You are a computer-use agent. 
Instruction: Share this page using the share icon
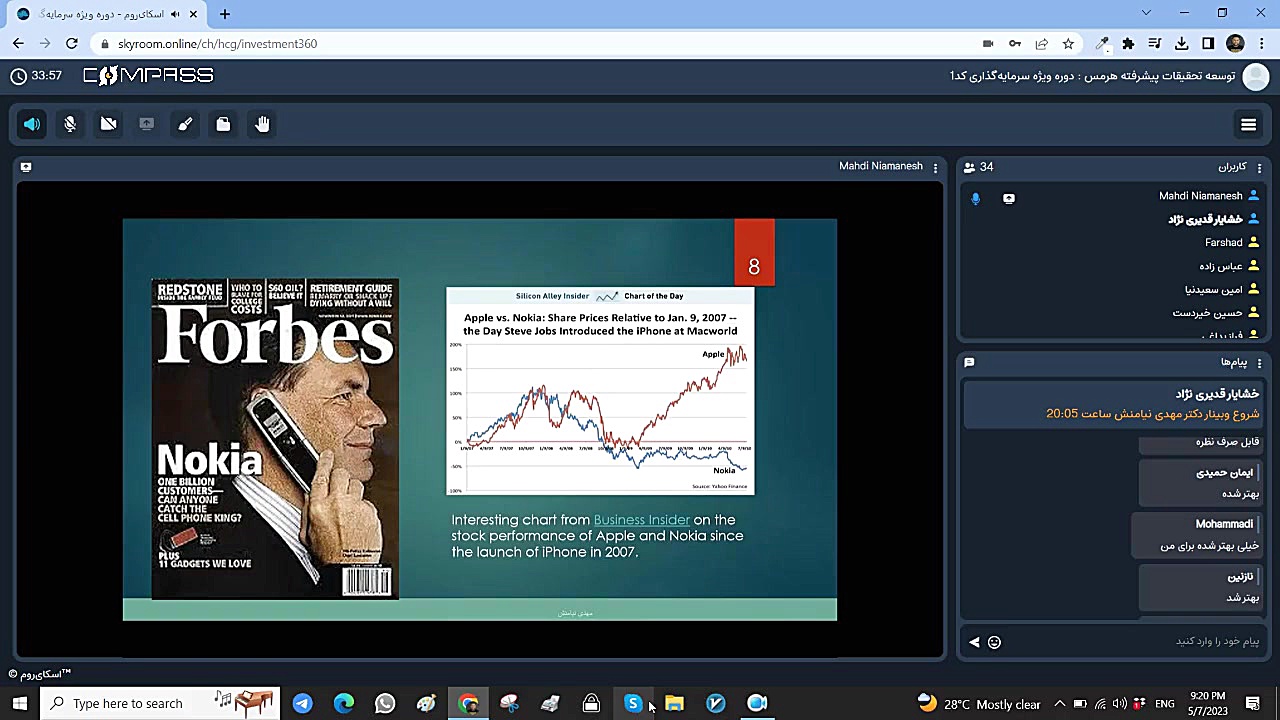click(1041, 44)
